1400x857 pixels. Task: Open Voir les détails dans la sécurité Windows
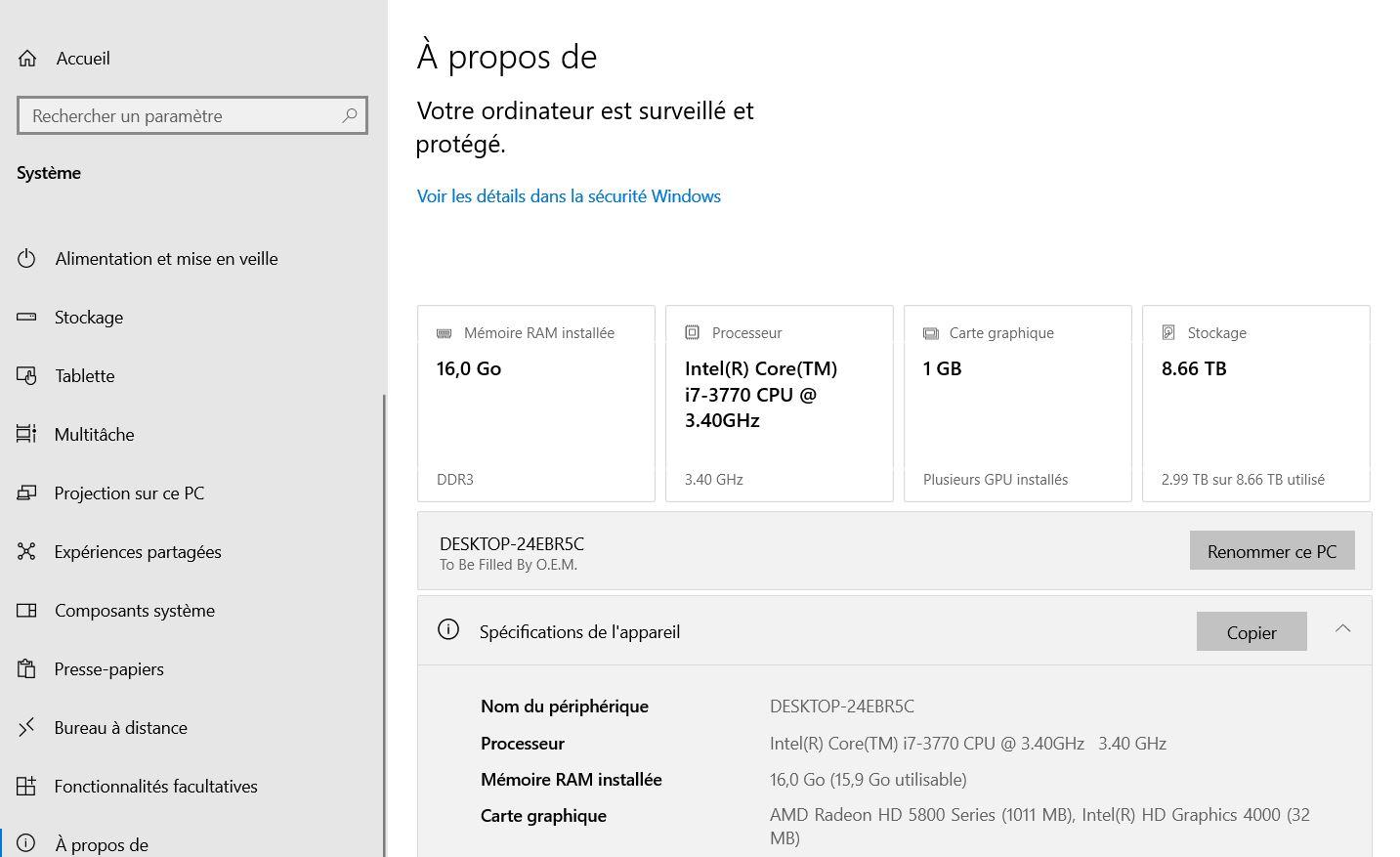pyautogui.click(x=569, y=196)
